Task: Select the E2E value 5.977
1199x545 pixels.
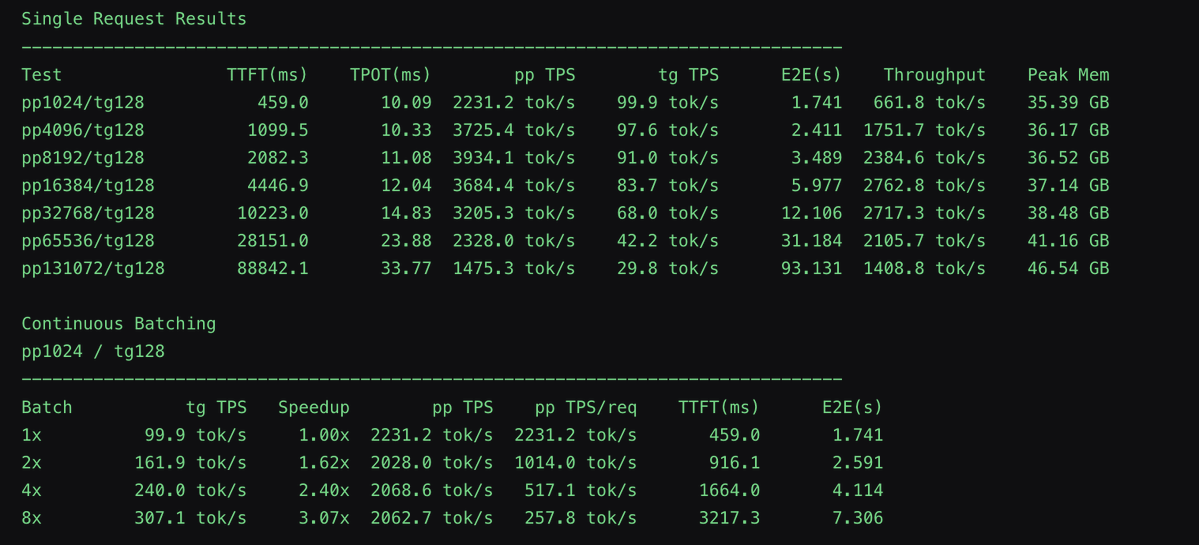Action: [x=817, y=185]
